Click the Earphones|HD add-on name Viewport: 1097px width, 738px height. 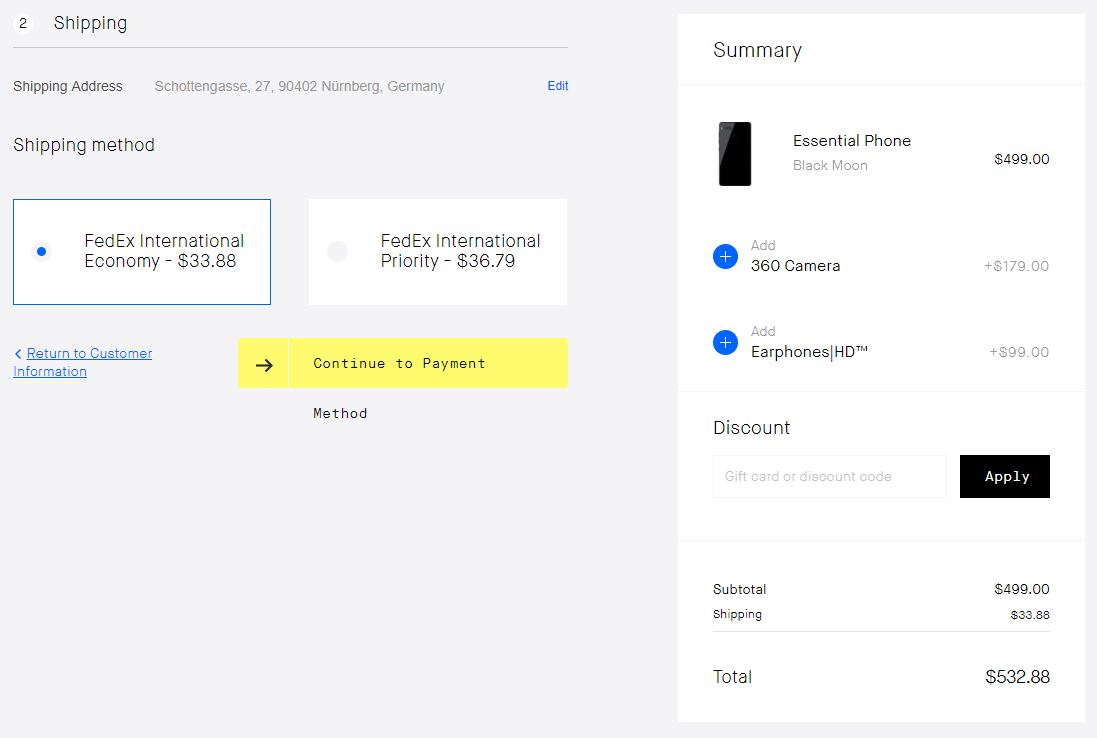pyautogui.click(x=809, y=352)
